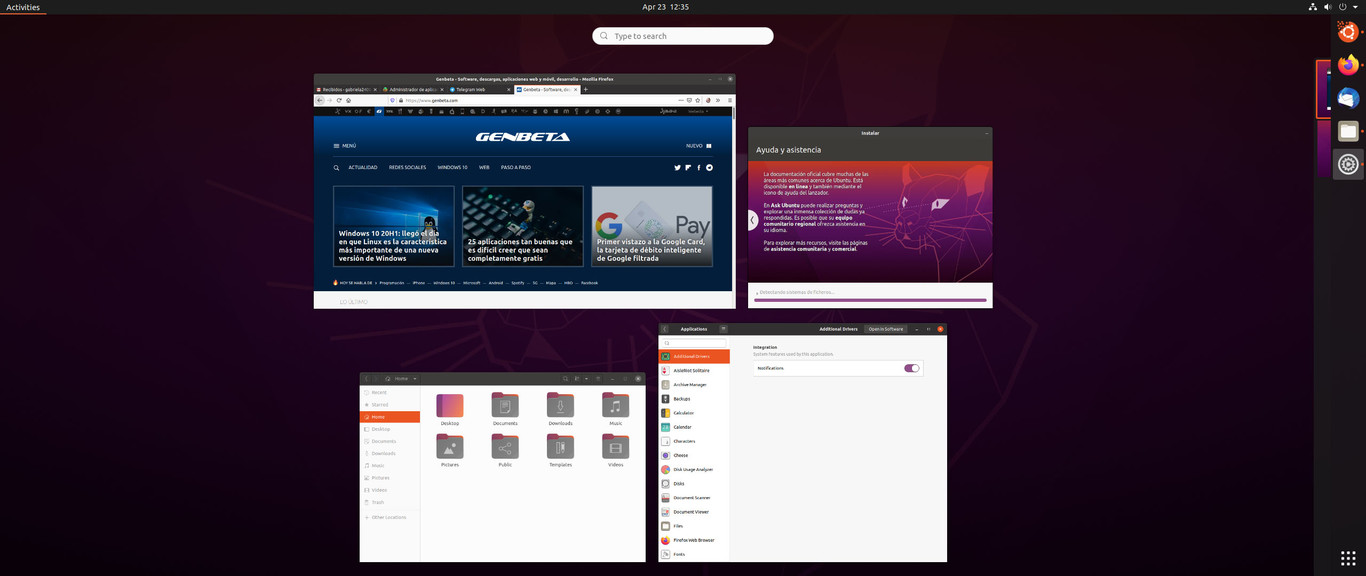
Task: Click the padlock site identity icon
Action: 401,100
